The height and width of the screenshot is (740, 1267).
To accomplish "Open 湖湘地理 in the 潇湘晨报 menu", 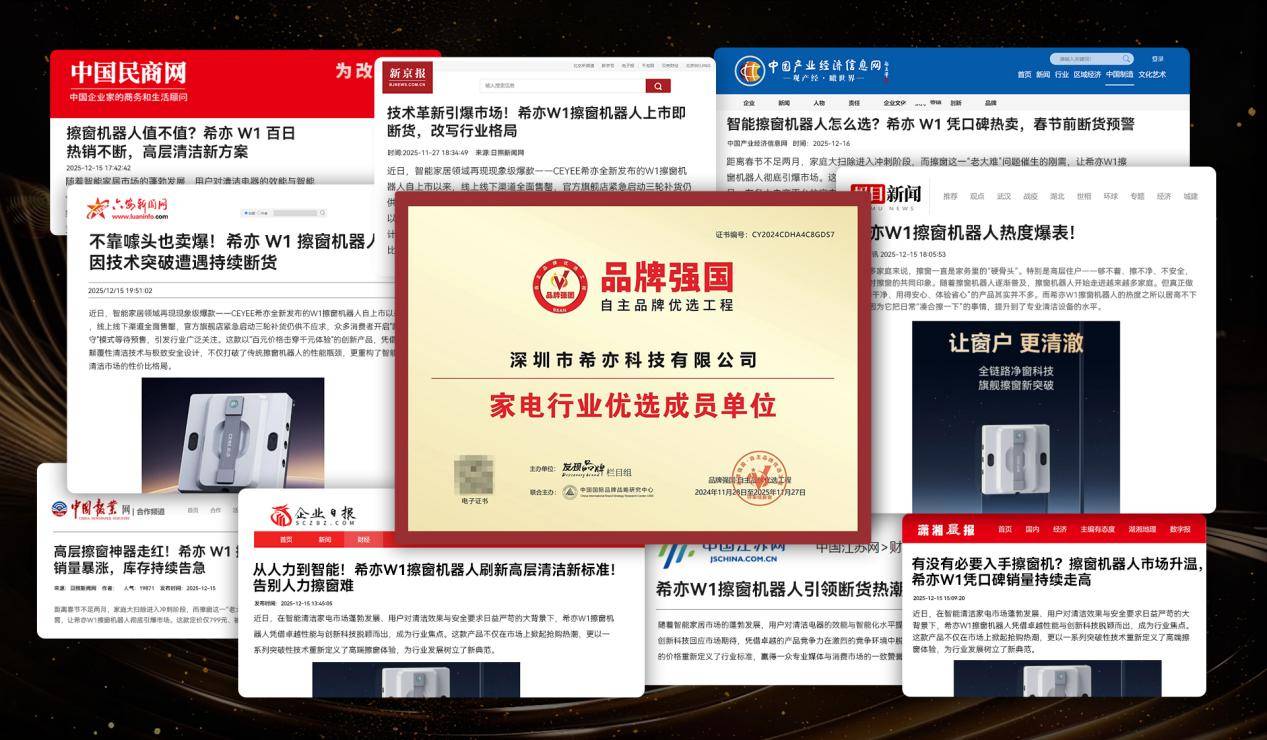I will coord(1142,529).
